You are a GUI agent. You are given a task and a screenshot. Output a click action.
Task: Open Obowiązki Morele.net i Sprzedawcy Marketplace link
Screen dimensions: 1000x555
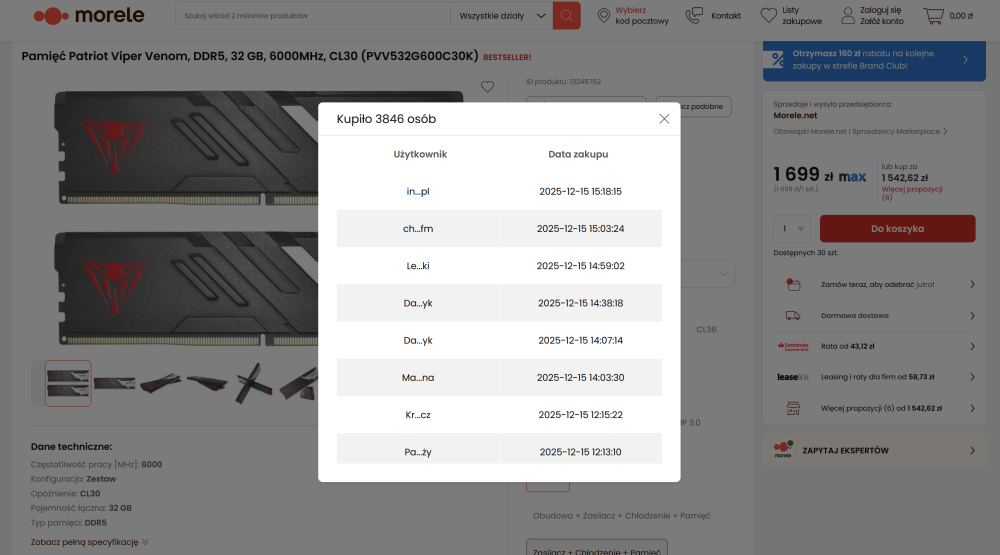[x=860, y=131]
